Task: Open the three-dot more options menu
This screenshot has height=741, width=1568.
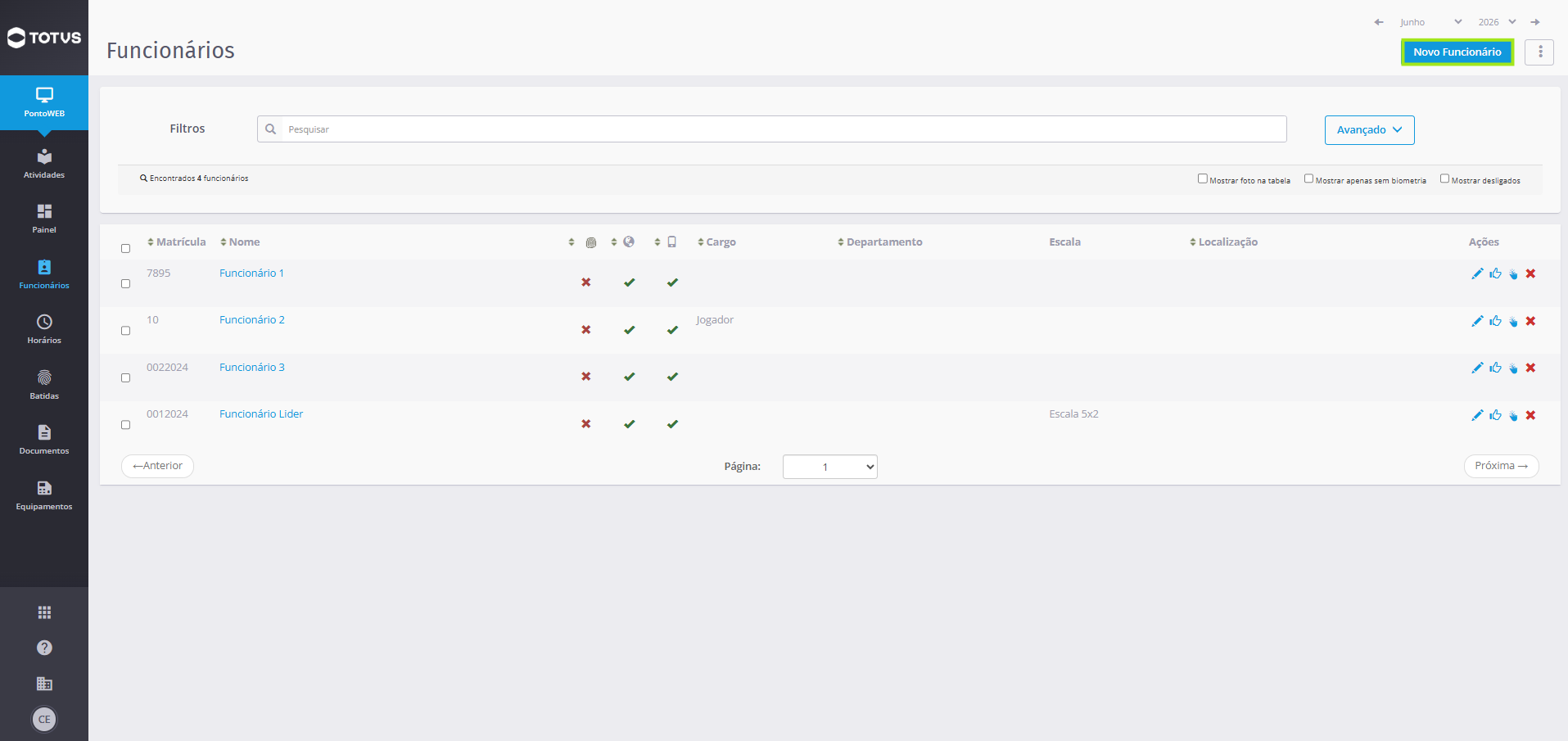Action: click(x=1539, y=52)
